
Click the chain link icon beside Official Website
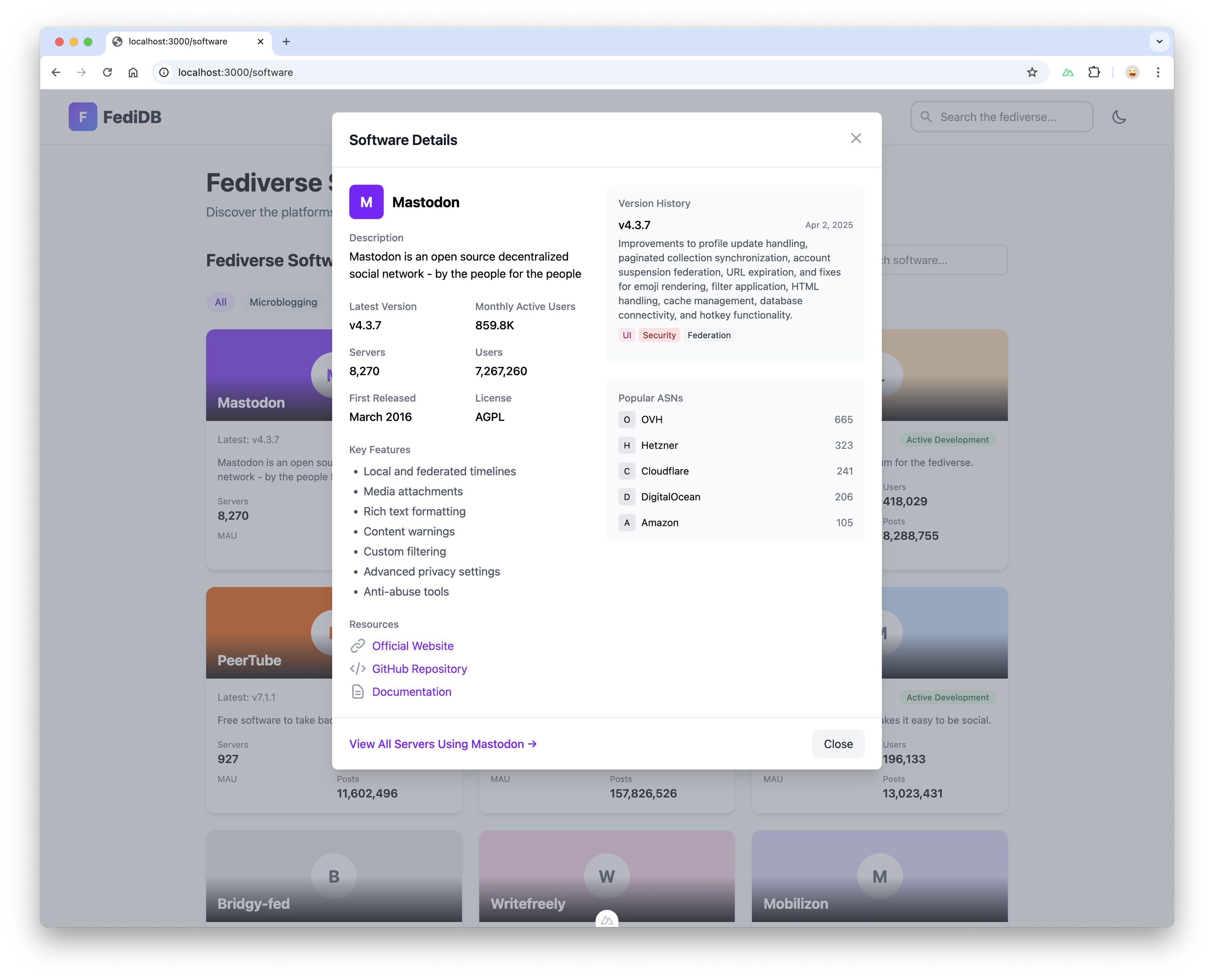coord(357,645)
